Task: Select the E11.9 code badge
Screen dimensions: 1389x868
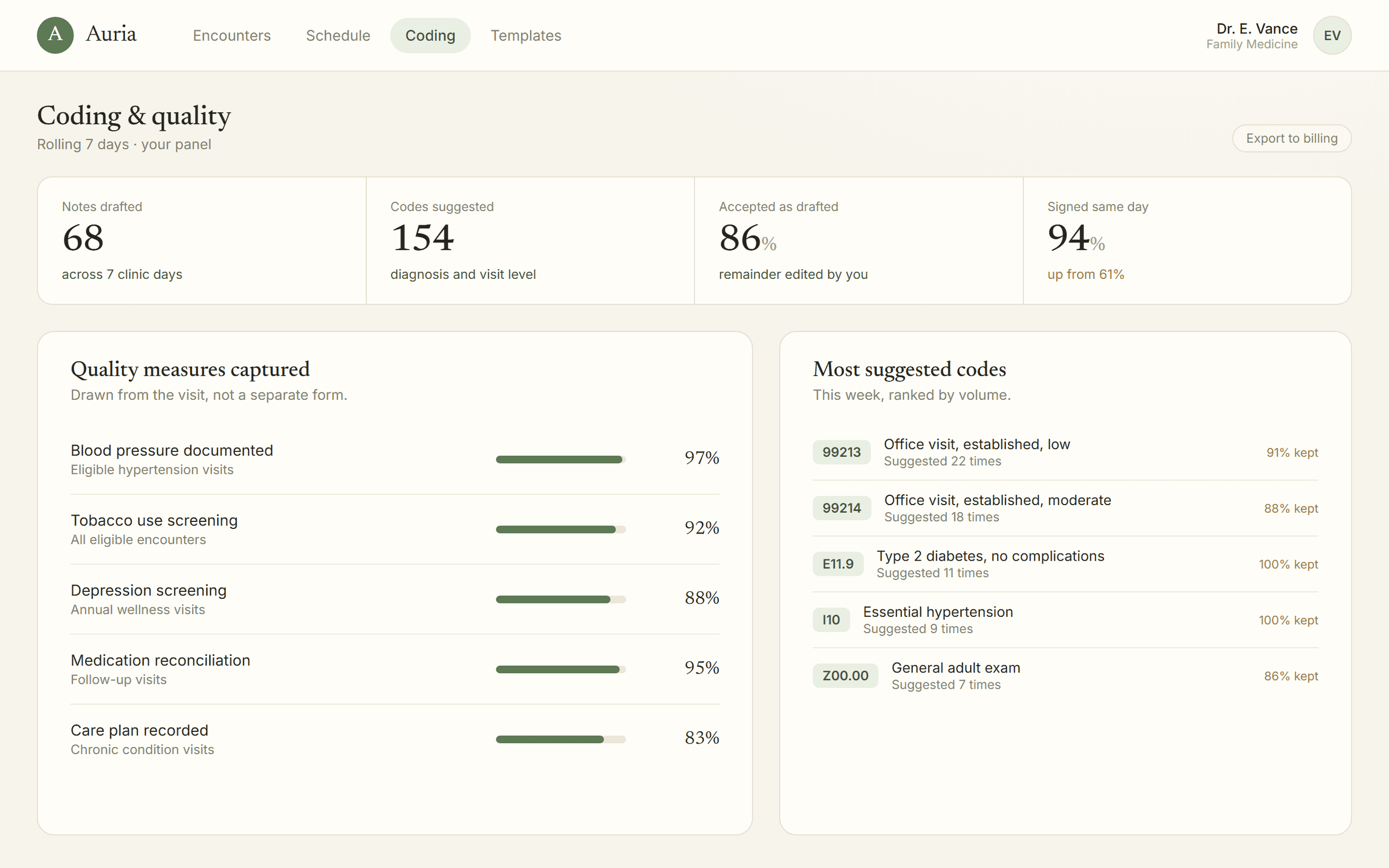Action: pyautogui.click(x=837, y=564)
